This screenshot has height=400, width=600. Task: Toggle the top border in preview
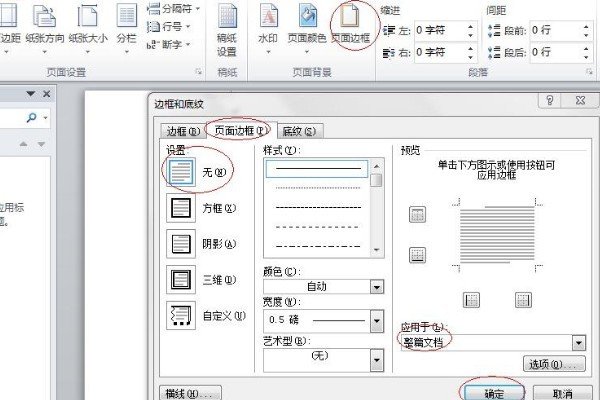(x=417, y=214)
